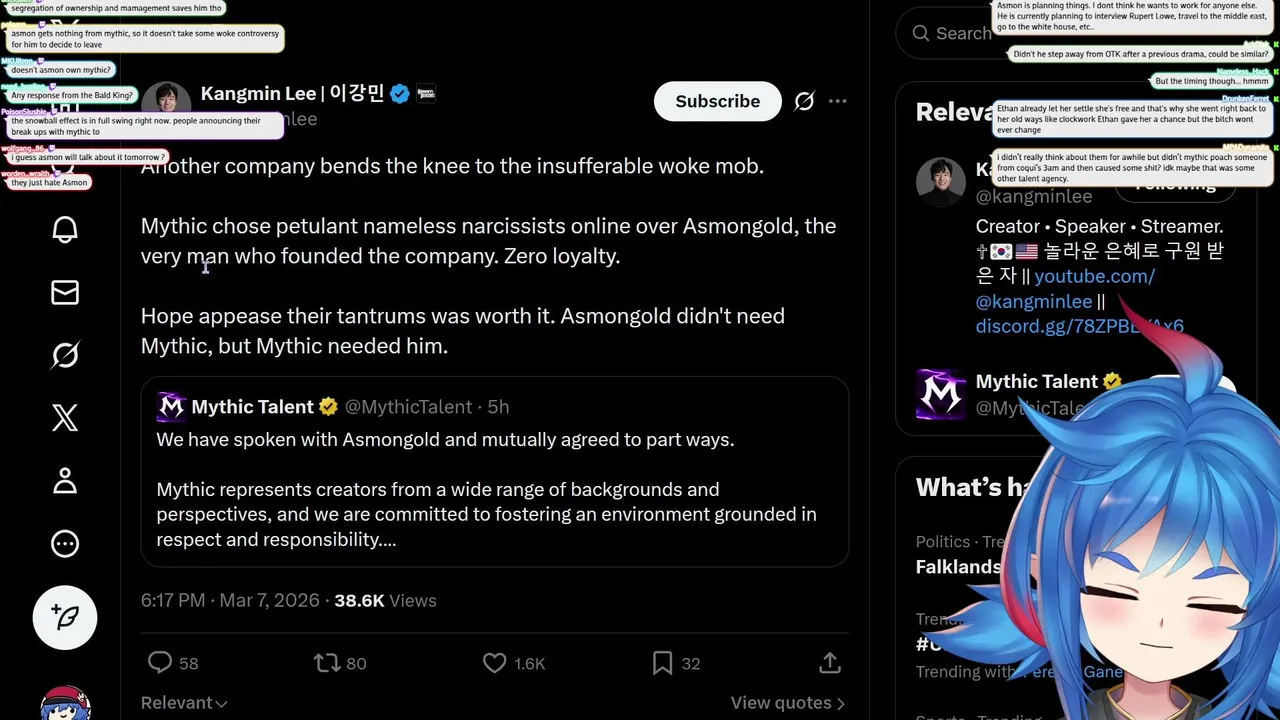Open the Notifications bell icon
This screenshot has width=1280, height=720.
(65, 230)
